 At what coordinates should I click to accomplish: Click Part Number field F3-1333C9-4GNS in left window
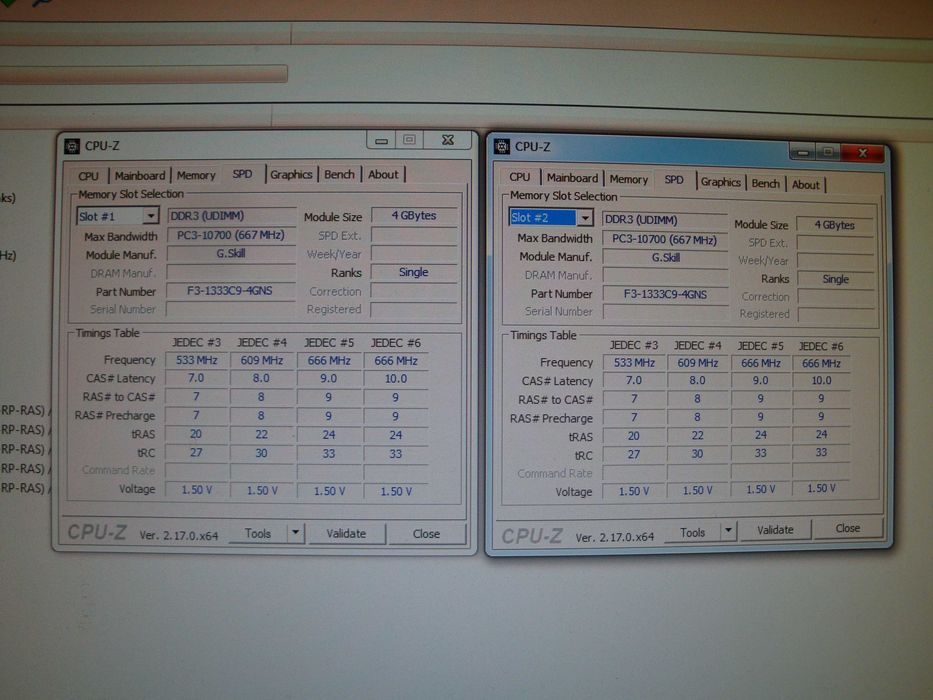tap(230, 290)
